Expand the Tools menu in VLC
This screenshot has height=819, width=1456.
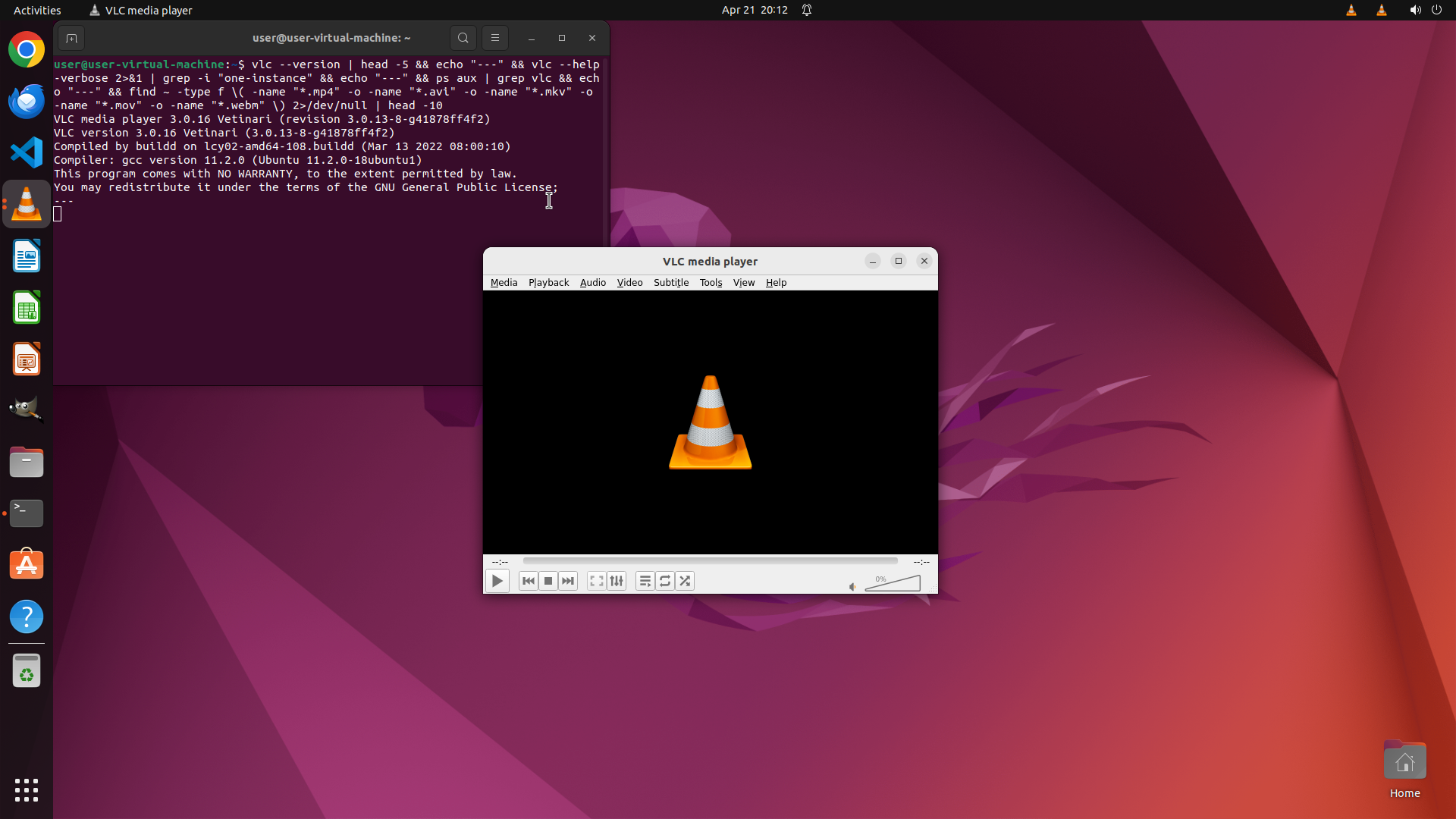pos(711,282)
